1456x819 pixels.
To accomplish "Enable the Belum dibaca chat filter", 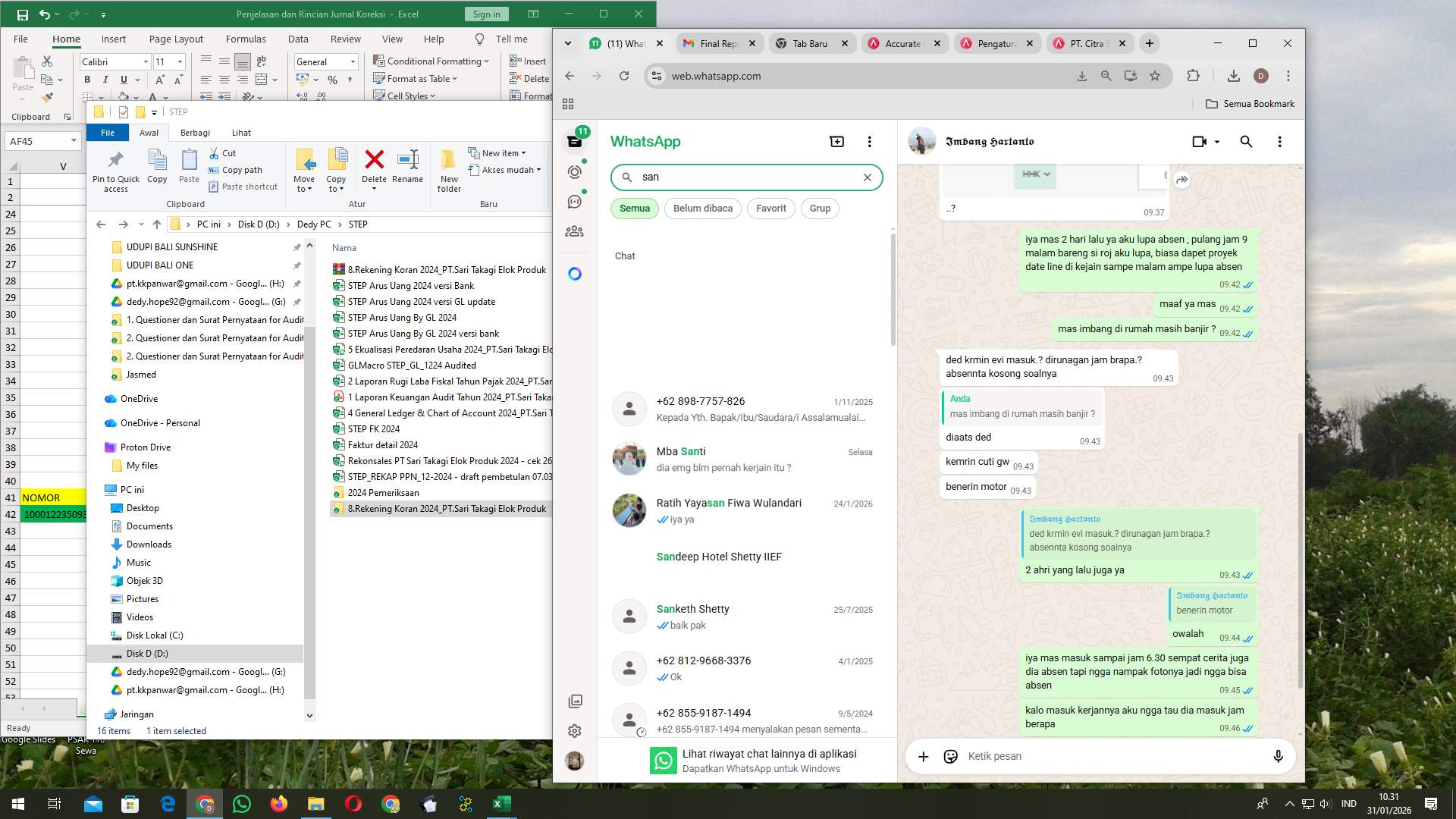I will (702, 208).
